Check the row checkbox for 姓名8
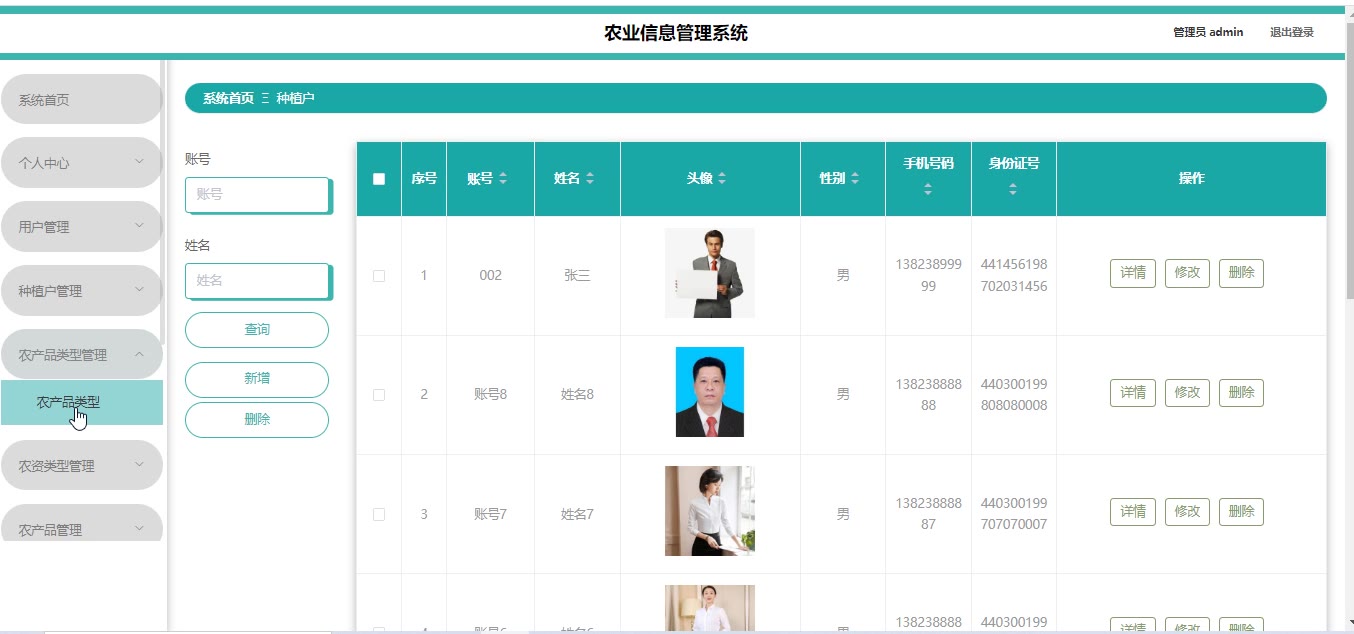This screenshot has height=634, width=1354. pyautogui.click(x=379, y=395)
